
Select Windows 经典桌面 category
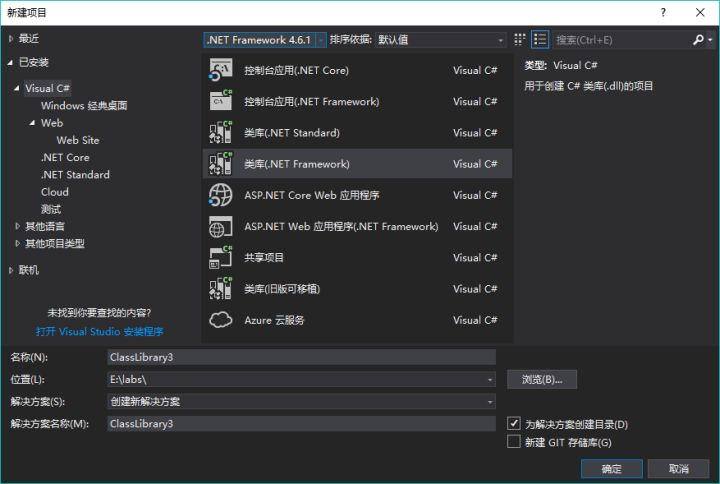(x=84, y=106)
